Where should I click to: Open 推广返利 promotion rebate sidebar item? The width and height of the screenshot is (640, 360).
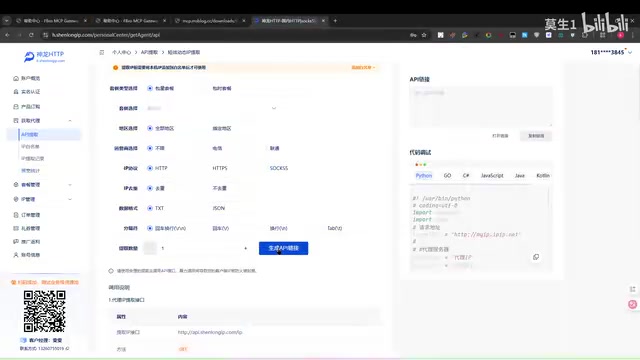(27, 242)
